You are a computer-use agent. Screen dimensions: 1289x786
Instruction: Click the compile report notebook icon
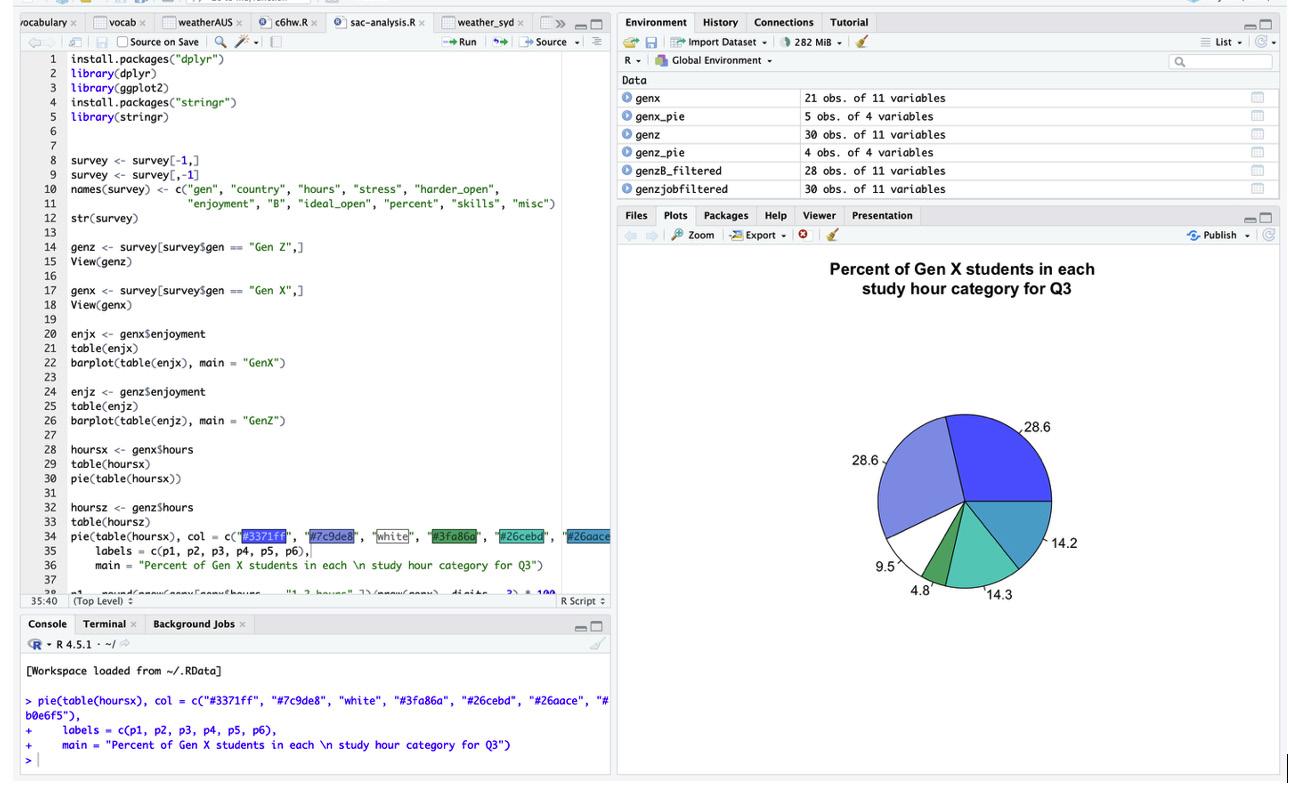point(276,42)
